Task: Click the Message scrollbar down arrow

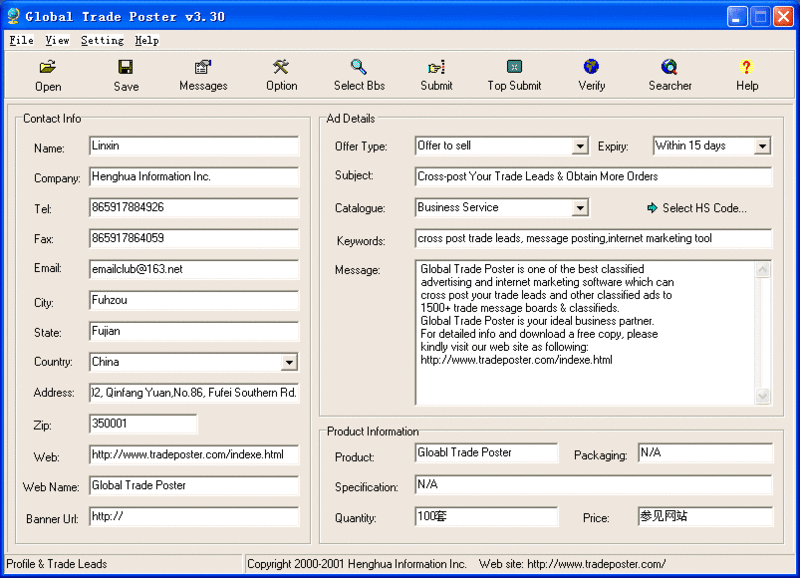Action: [x=762, y=396]
